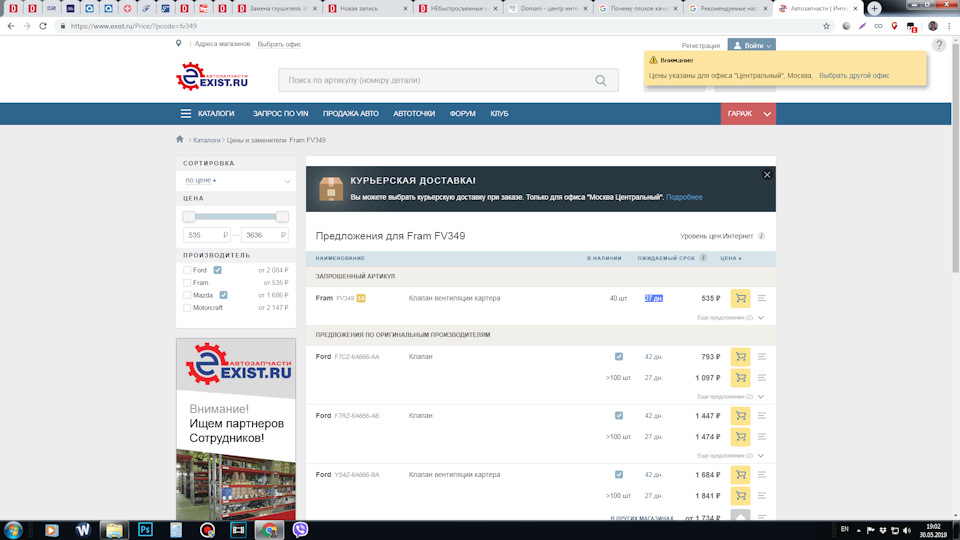The image size is (960, 540).
Task: Expand the Гараж dropdown
Action: click(767, 114)
